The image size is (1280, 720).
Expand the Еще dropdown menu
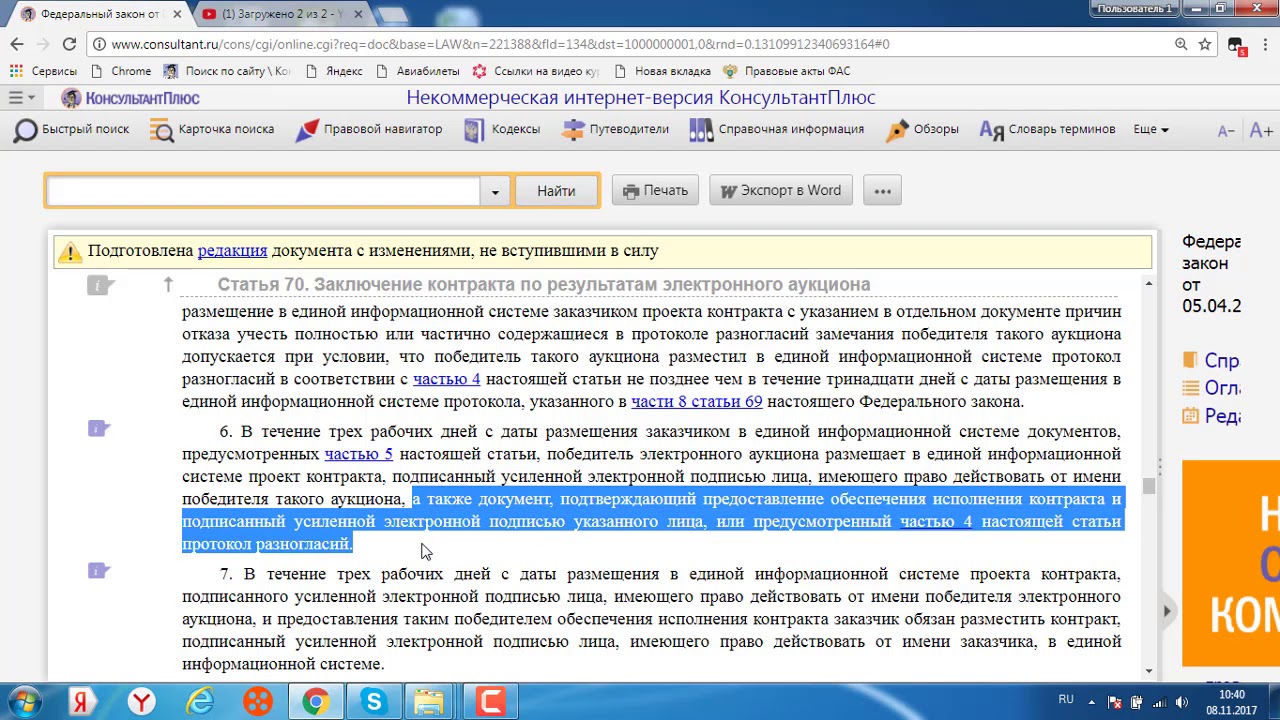pos(1150,129)
